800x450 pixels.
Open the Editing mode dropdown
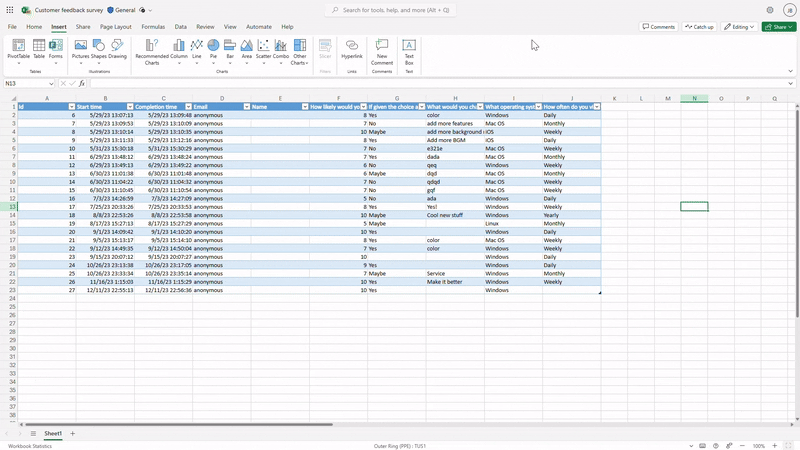coord(739,27)
